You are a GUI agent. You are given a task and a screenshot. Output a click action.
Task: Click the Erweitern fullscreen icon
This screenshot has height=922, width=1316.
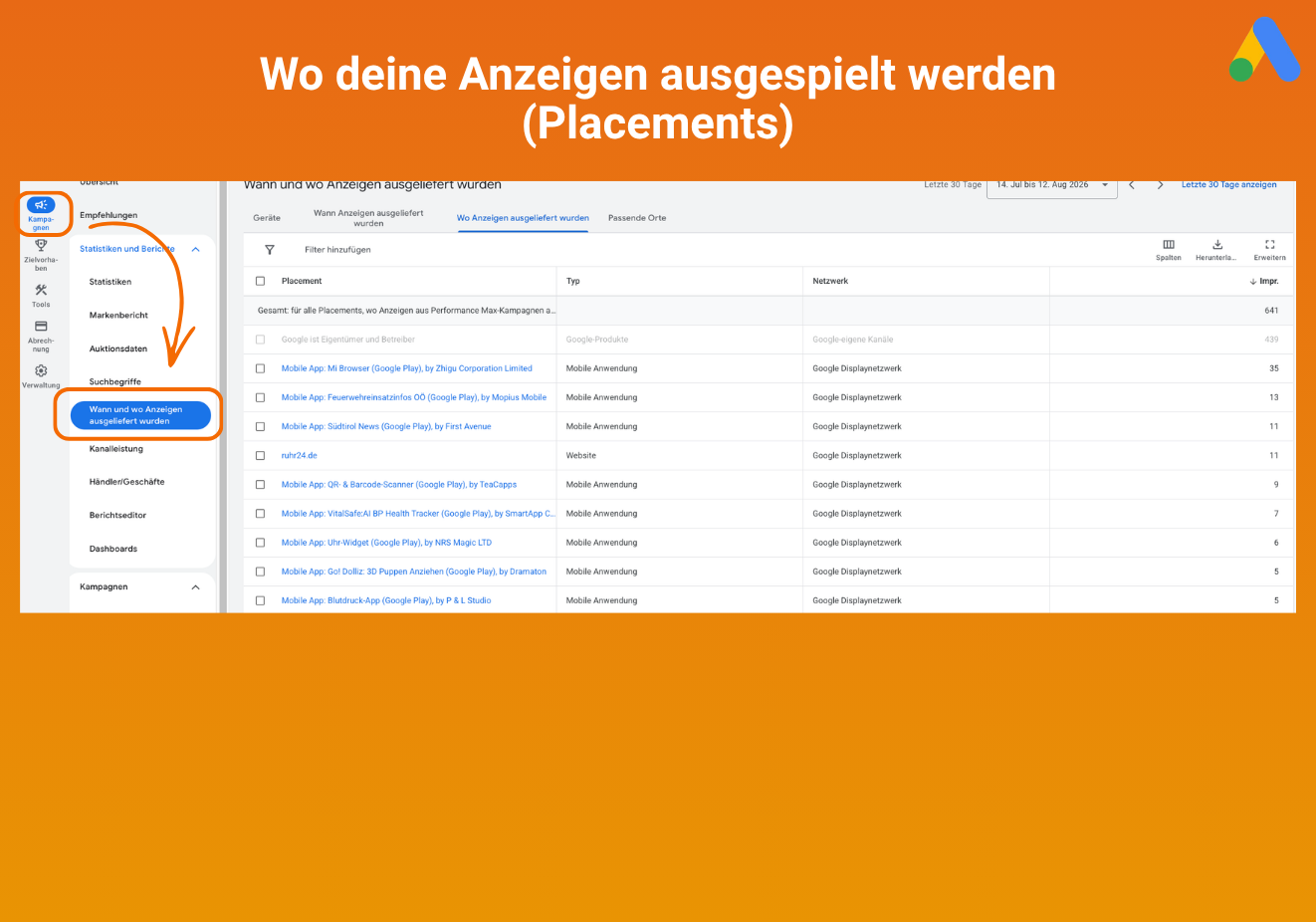1269,245
